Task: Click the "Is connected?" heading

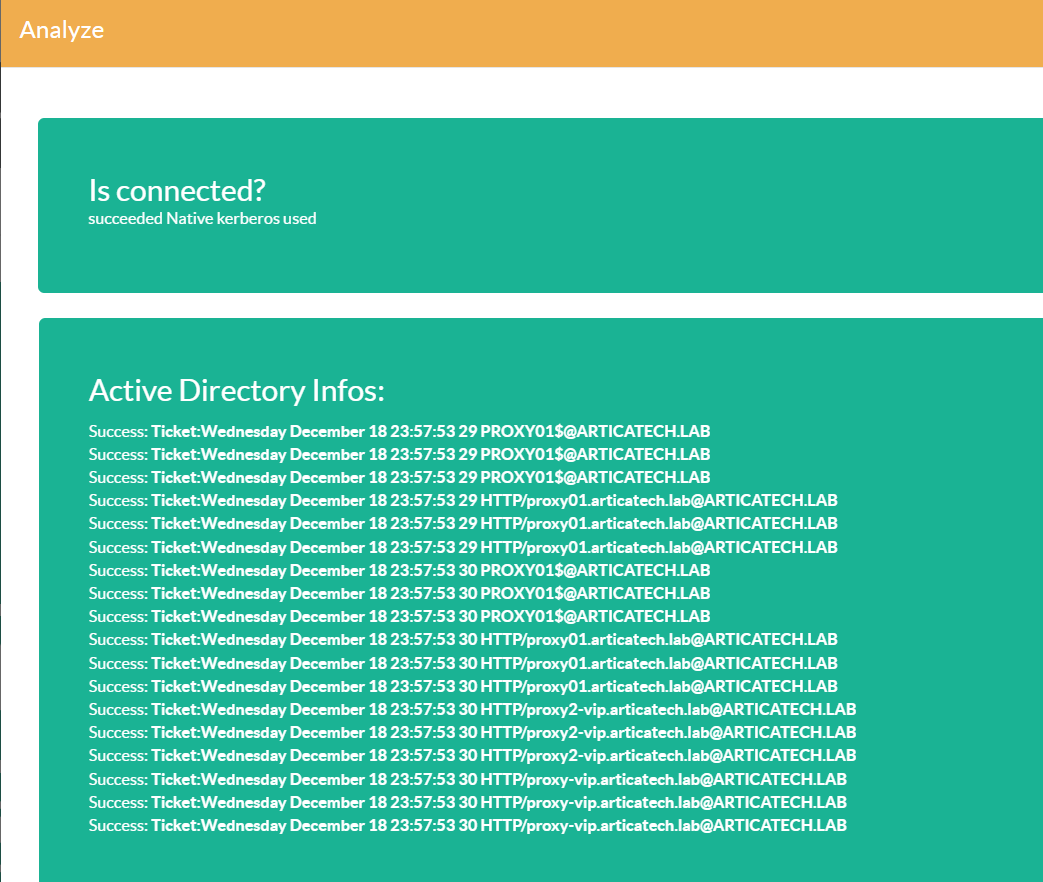Action: point(176,191)
